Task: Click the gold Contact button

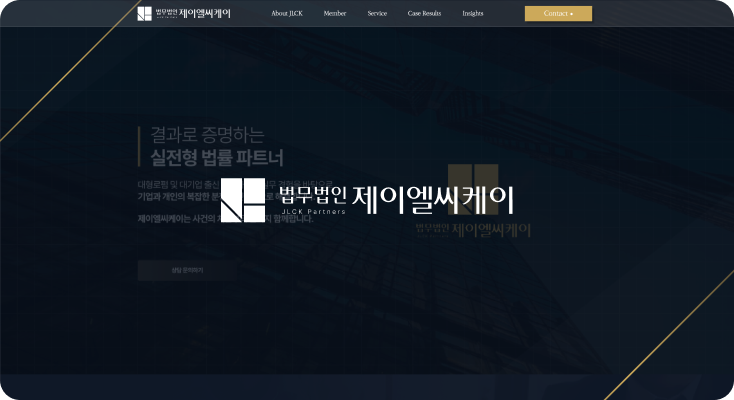Action: (558, 14)
